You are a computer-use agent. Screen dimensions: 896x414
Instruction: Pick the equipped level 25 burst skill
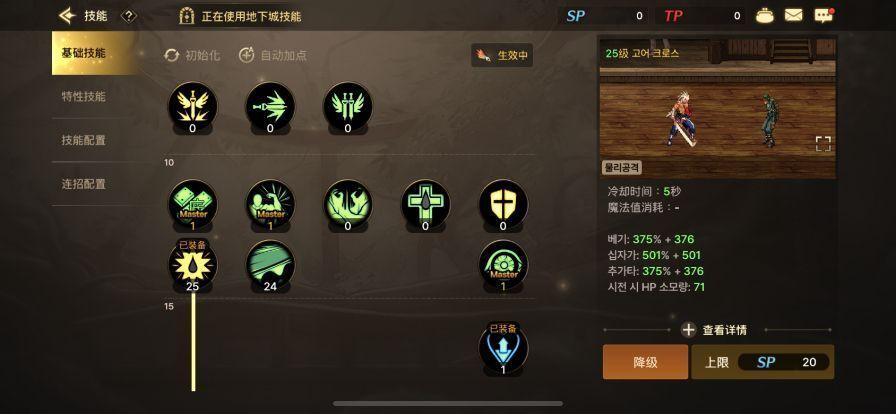193,265
